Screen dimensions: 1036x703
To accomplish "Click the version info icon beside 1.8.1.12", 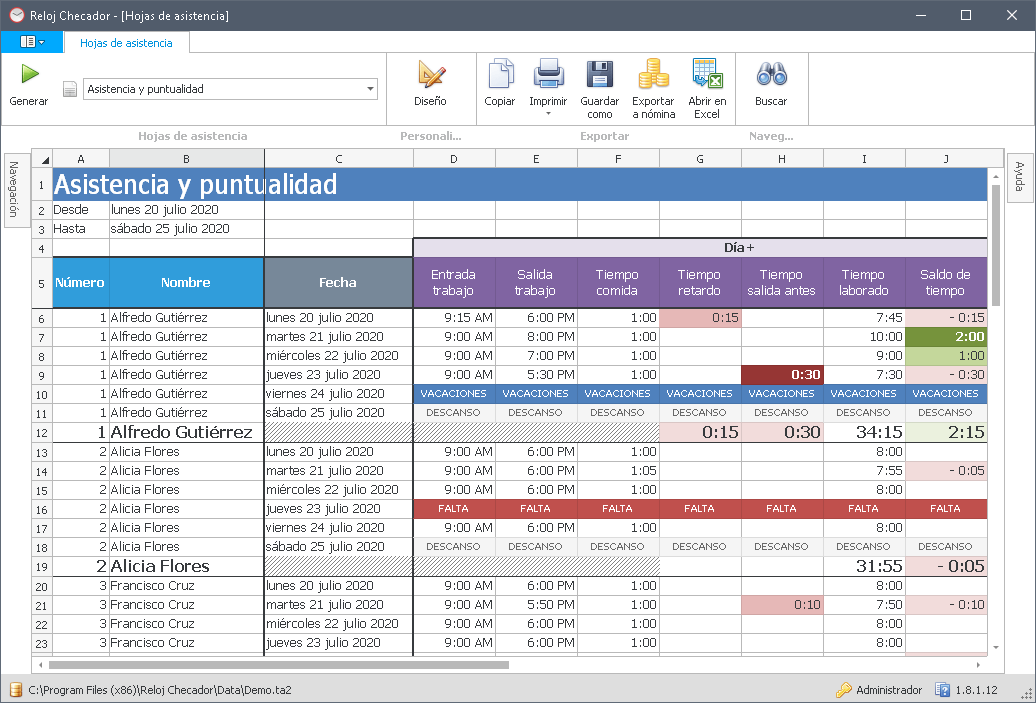I will (x=942, y=690).
